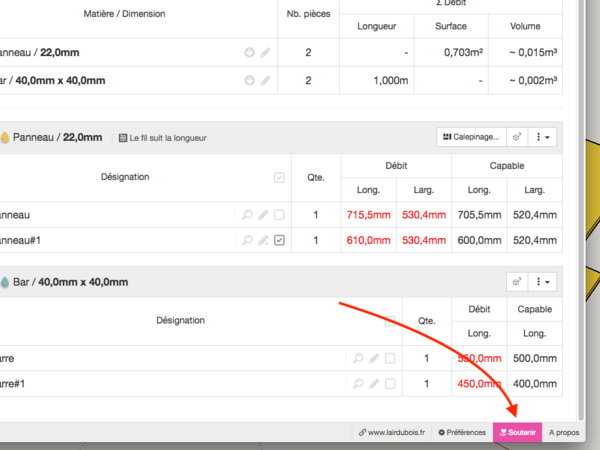Click the gear icon button in Bar group header
The height and width of the screenshot is (450, 600).
click(x=516, y=282)
